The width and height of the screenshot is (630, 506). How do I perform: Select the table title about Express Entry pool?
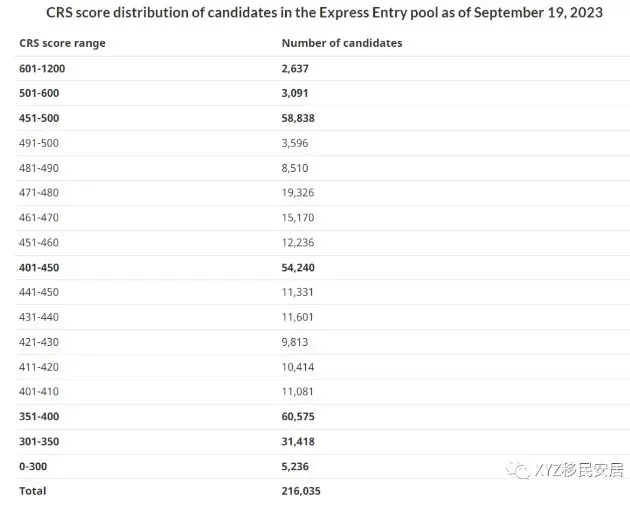click(324, 12)
